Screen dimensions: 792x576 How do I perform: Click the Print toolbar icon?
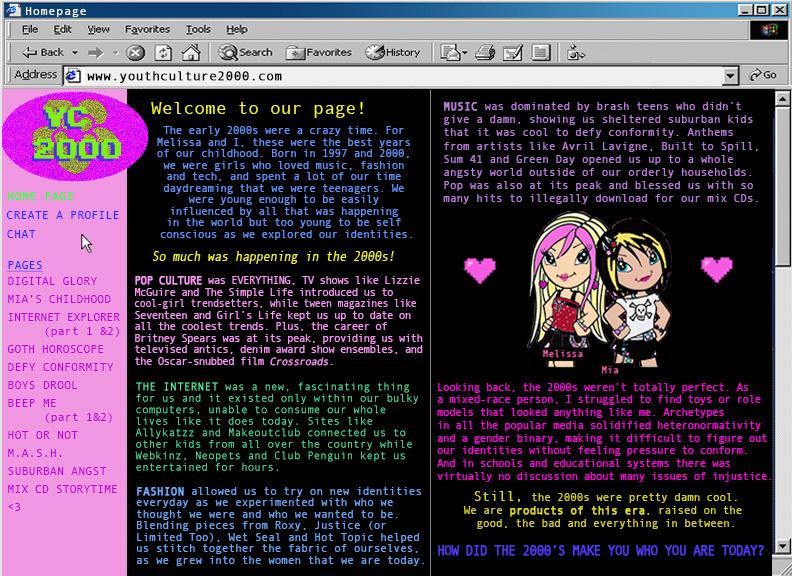485,53
